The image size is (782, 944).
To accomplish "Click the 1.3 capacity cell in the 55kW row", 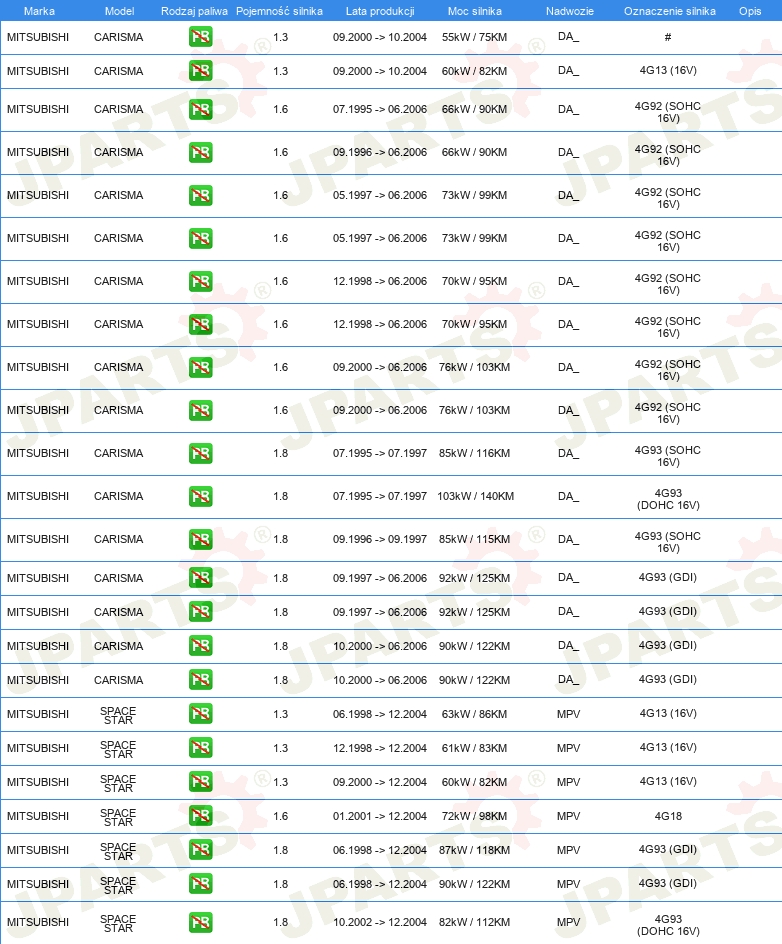I will [x=281, y=37].
